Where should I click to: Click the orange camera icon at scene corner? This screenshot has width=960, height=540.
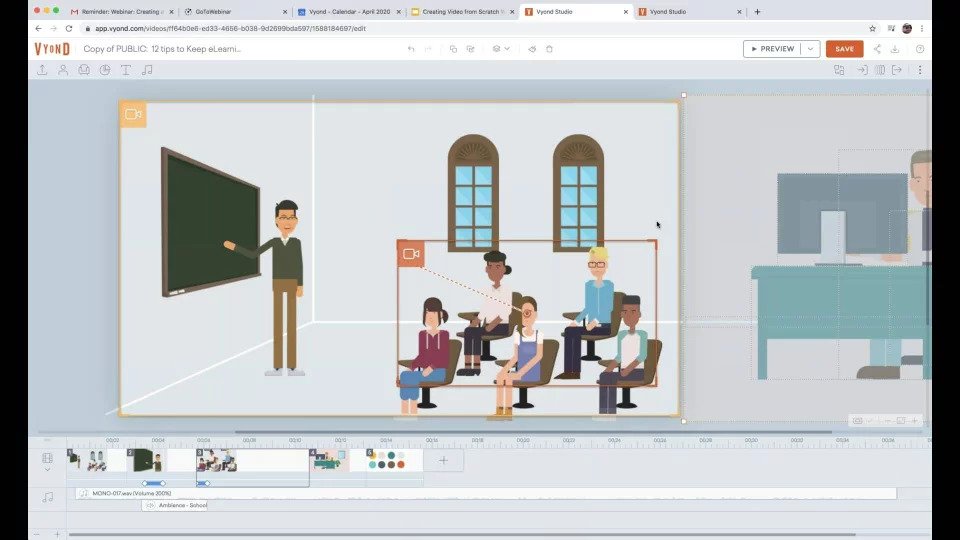coord(132,114)
